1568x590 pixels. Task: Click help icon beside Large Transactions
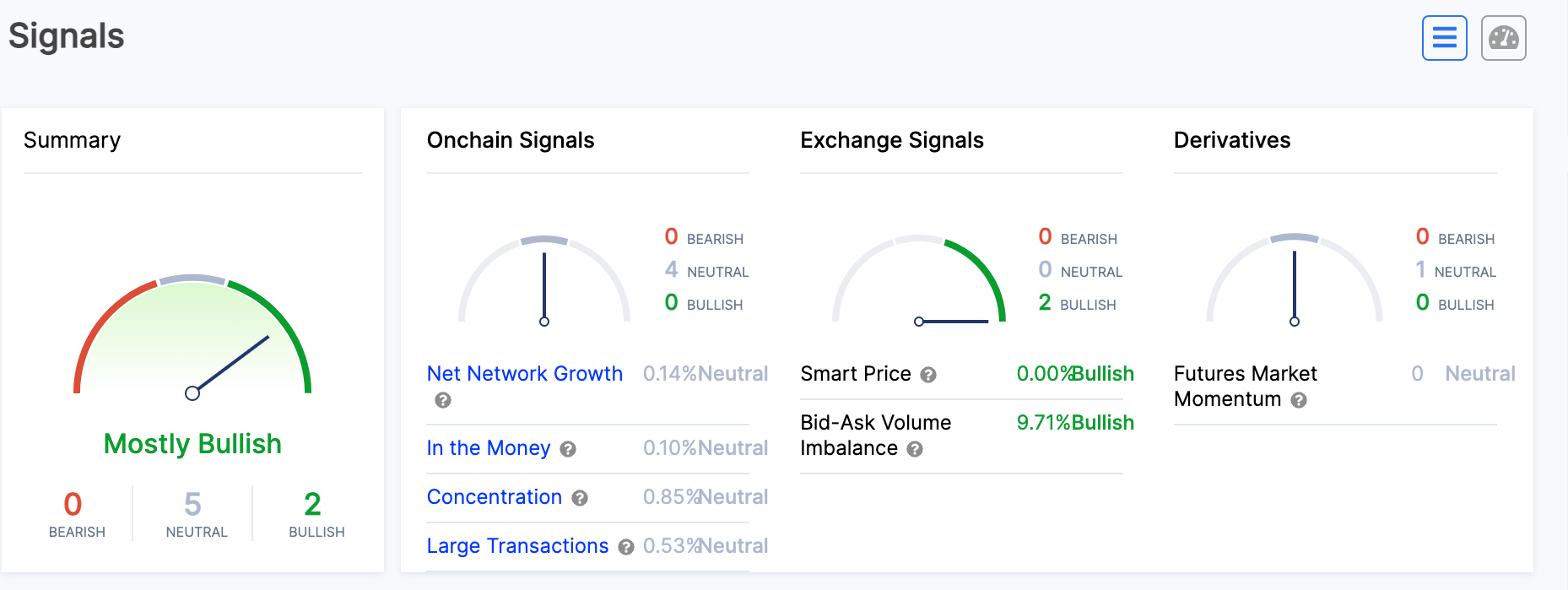pos(625,547)
